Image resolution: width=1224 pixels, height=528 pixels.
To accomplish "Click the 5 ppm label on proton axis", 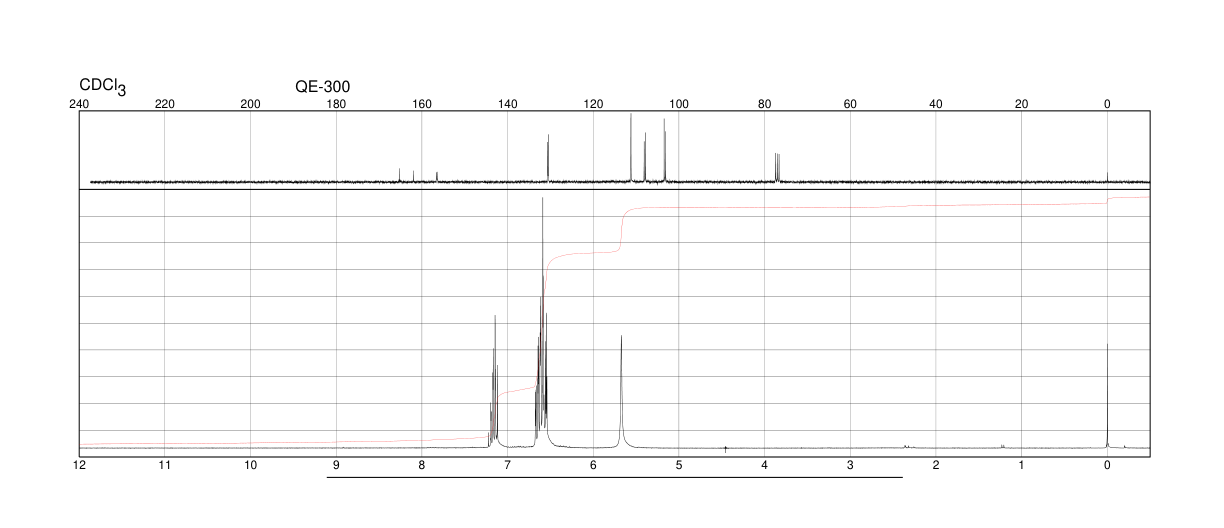I will (679, 465).
